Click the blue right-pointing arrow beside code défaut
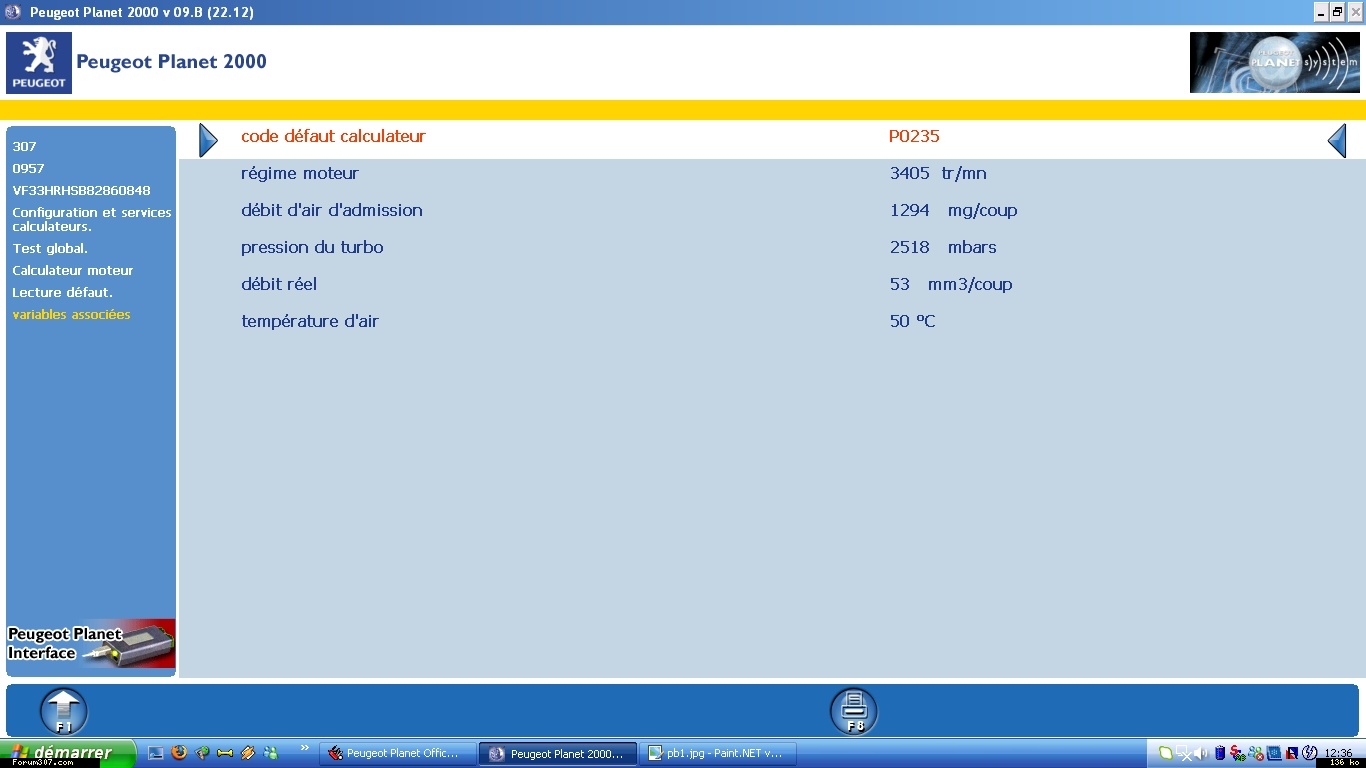The height and width of the screenshot is (768, 1366). (208, 140)
